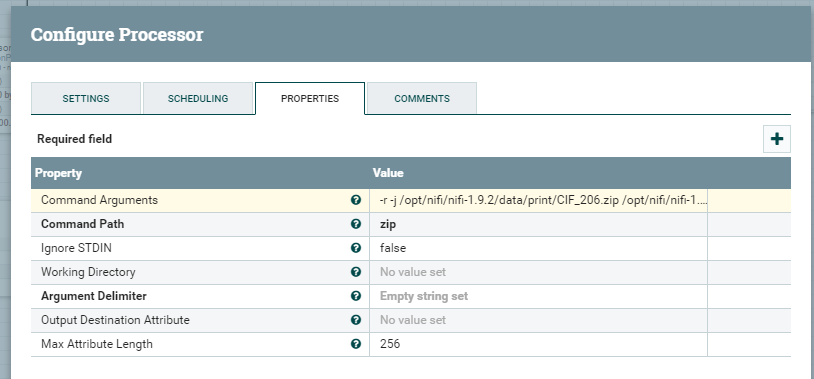Click help icon beside Max Attribute Length
Screen dimensions: 814x379
click(356, 344)
